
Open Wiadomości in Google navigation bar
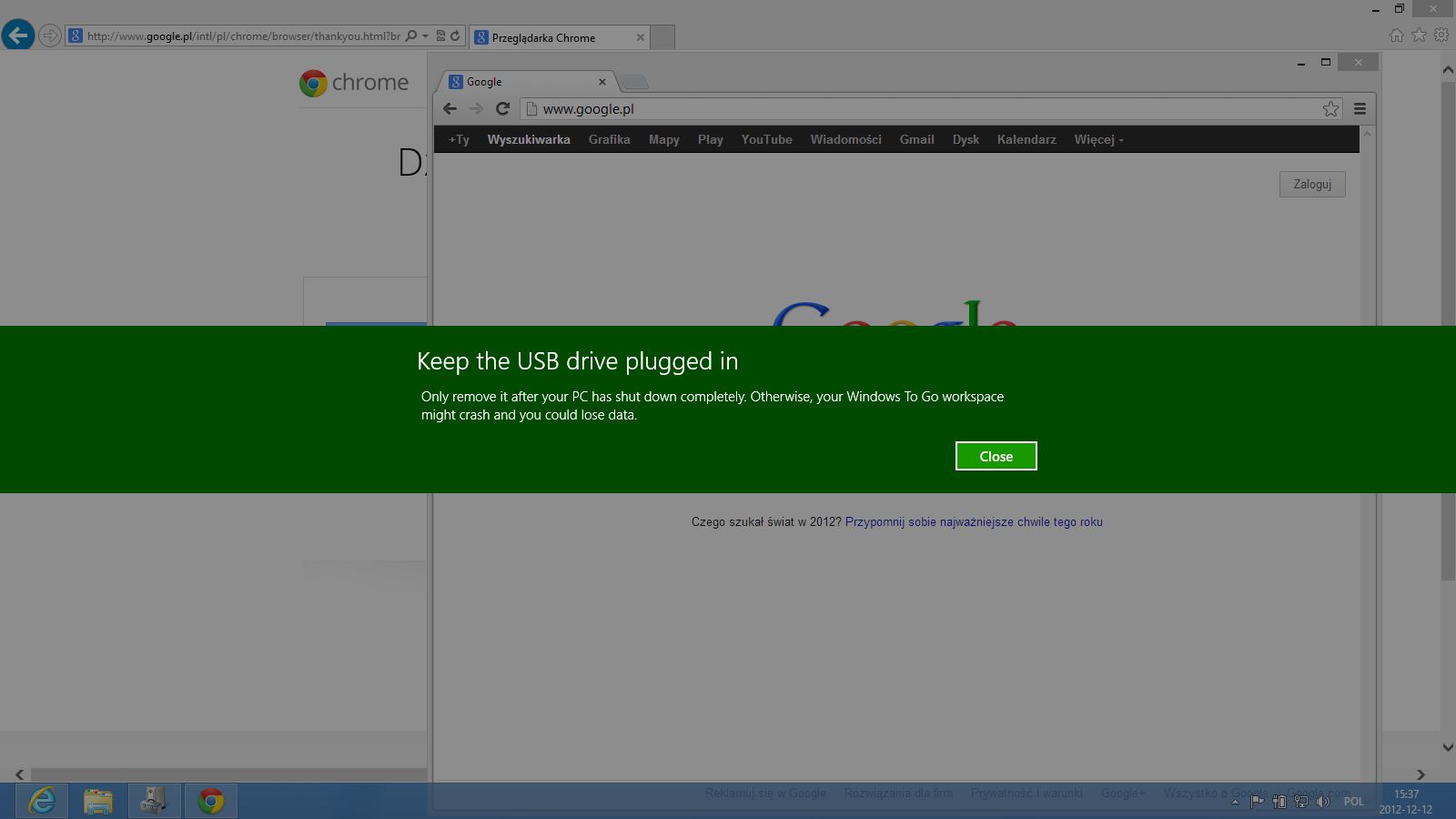846,139
